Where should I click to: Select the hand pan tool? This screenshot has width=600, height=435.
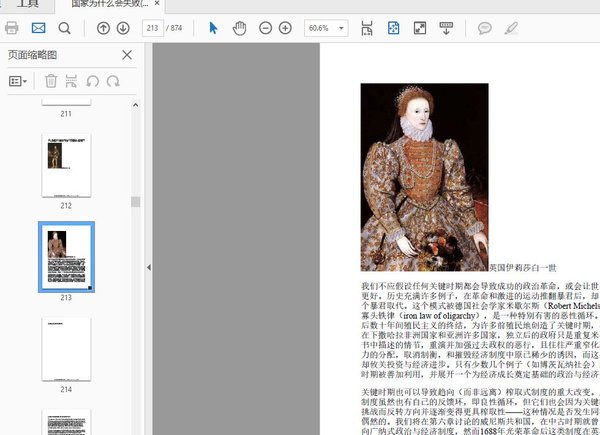[239, 28]
